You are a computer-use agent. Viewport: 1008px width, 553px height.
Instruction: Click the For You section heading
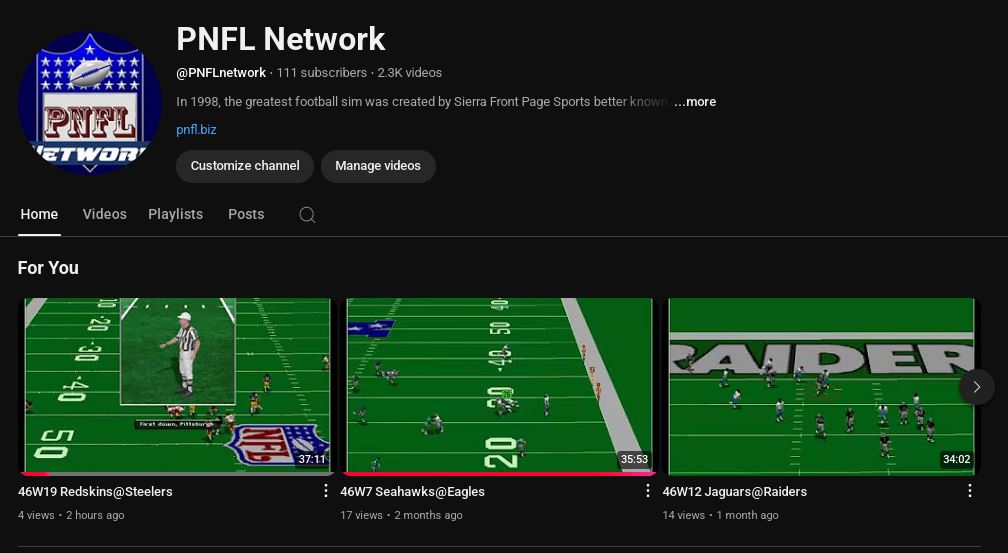[x=48, y=267]
